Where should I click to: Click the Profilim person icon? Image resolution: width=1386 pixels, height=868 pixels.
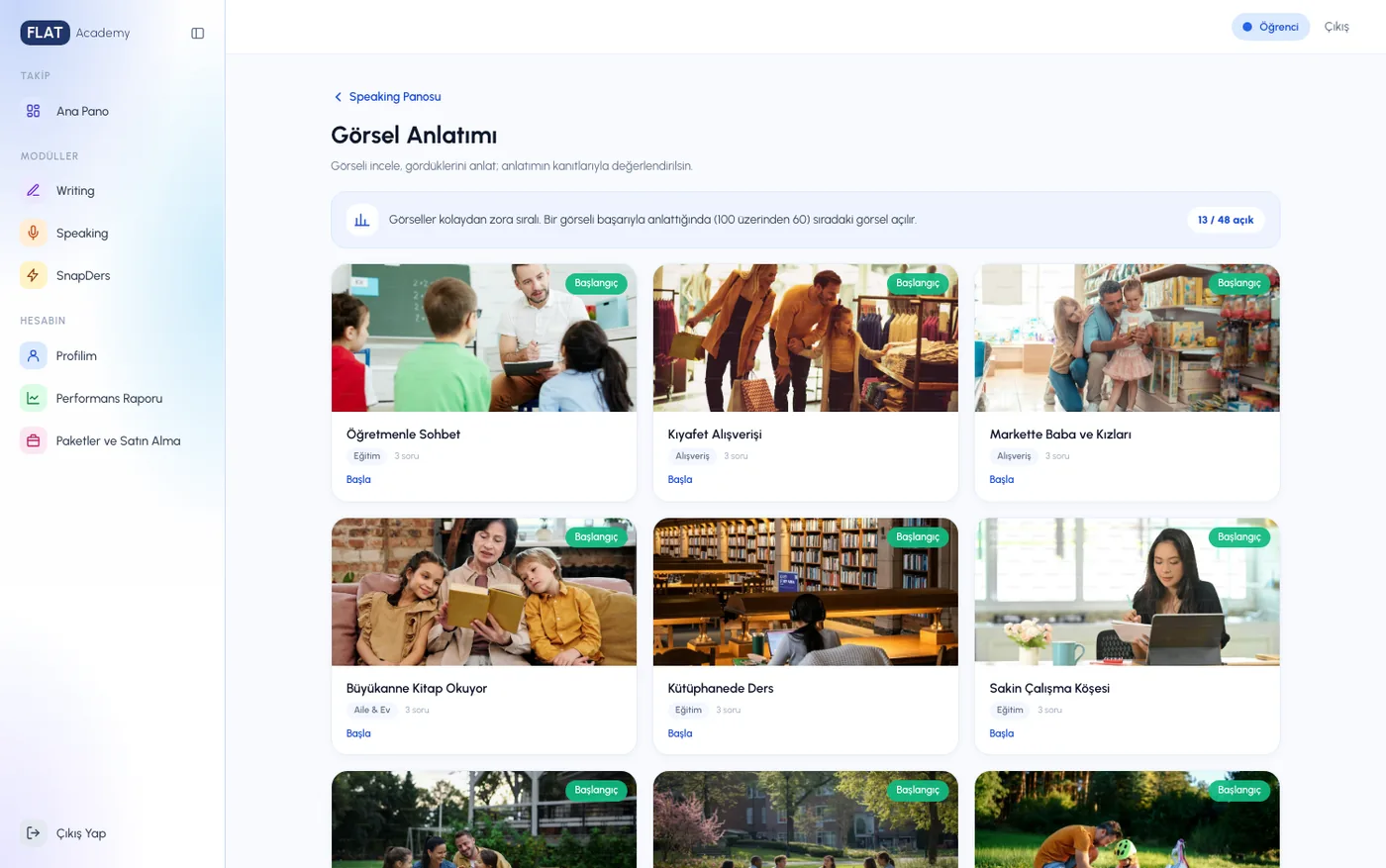click(33, 355)
